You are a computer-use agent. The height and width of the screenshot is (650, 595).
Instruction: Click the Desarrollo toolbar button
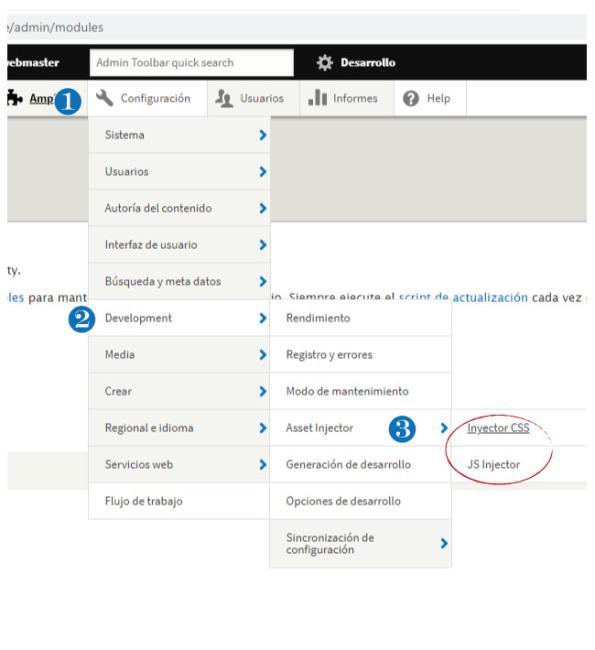(356, 63)
